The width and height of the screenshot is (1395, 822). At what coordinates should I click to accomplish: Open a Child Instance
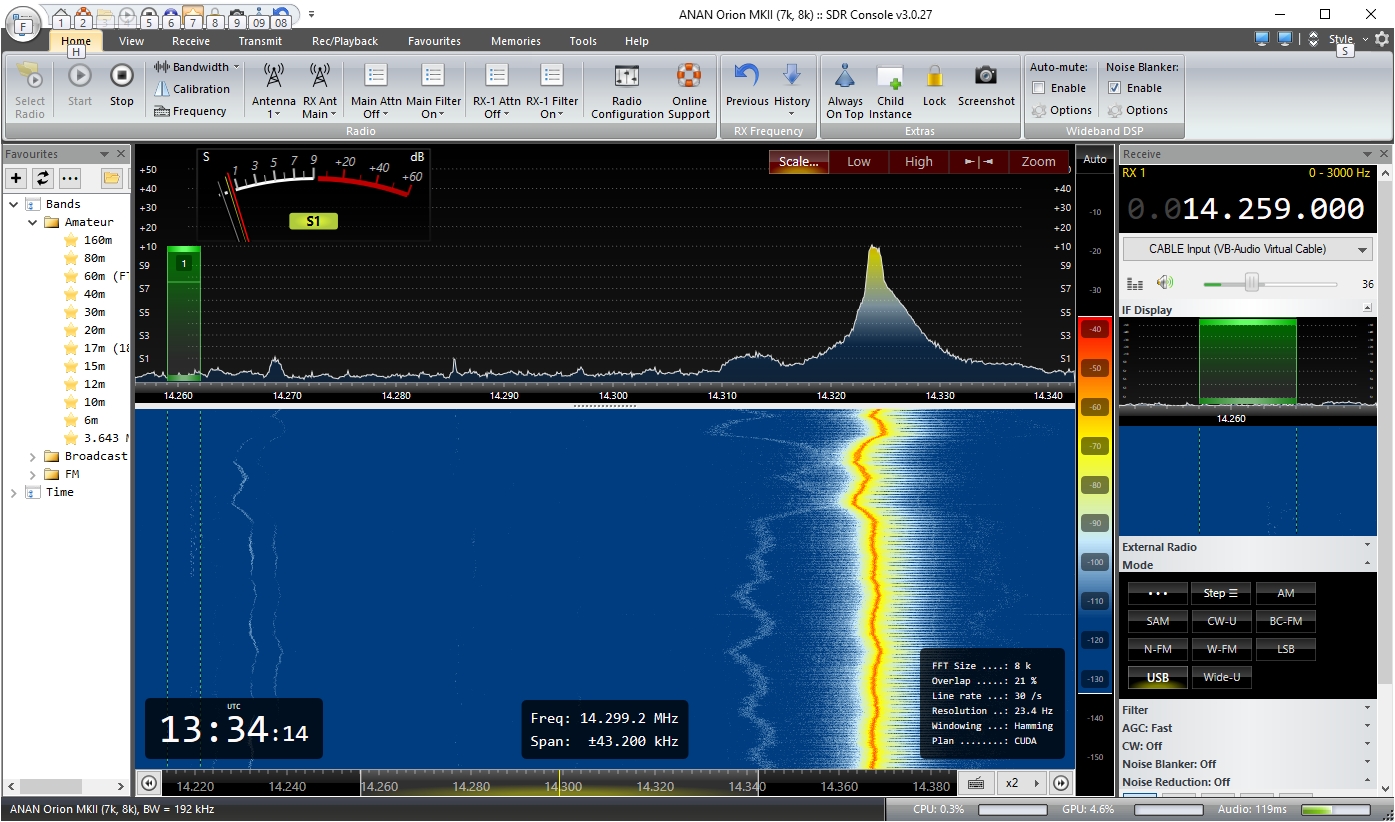pyautogui.click(x=890, y=78)
